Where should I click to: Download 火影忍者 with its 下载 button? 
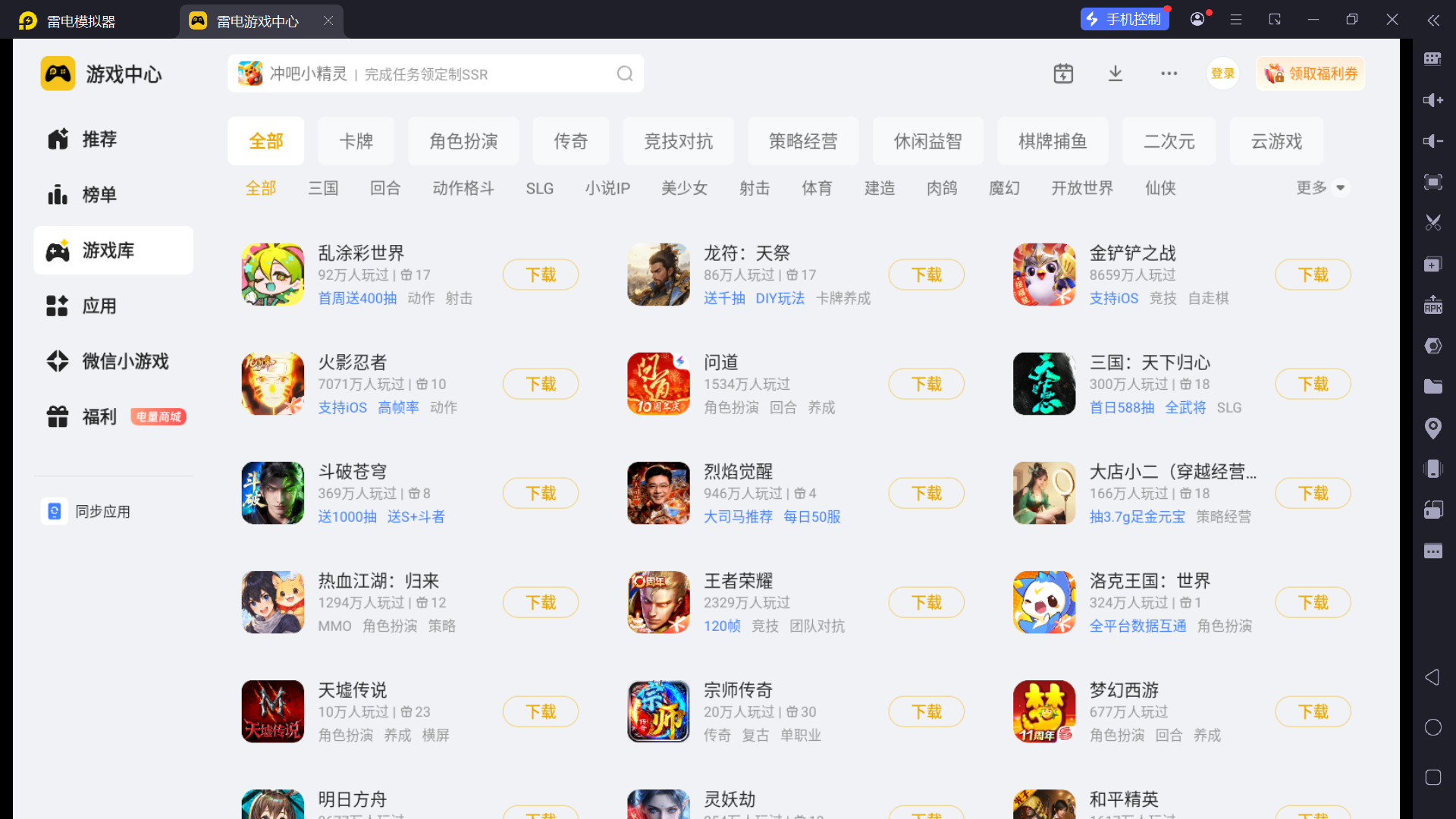(541, 384)
